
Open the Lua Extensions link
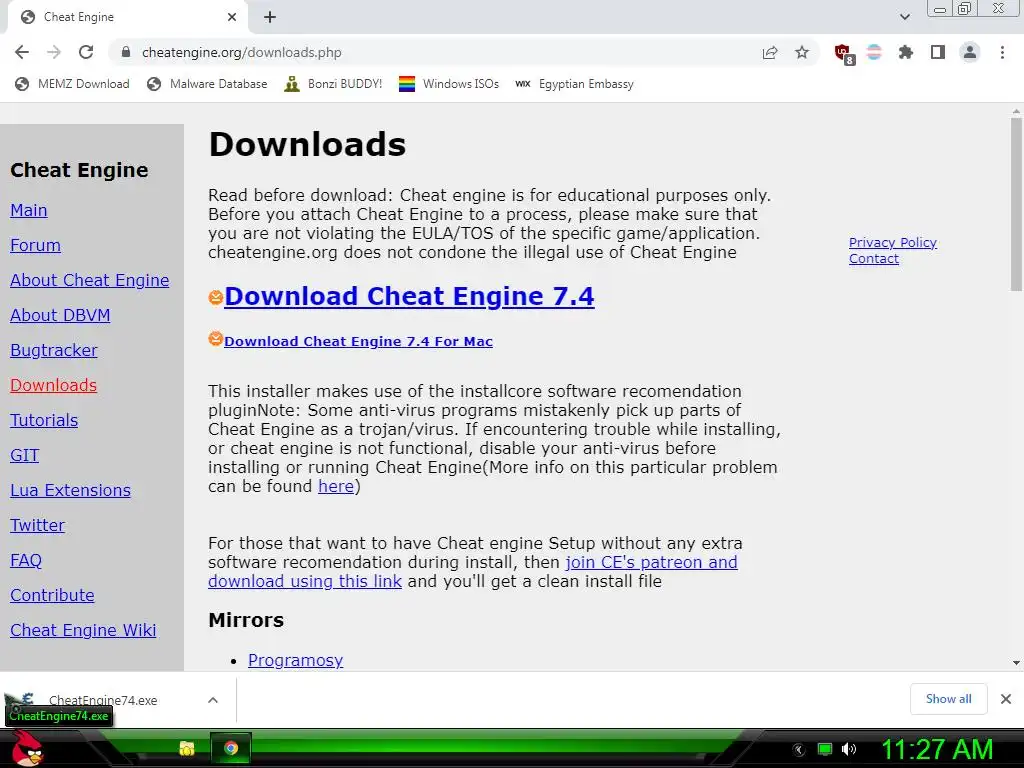tap(71, 490)
